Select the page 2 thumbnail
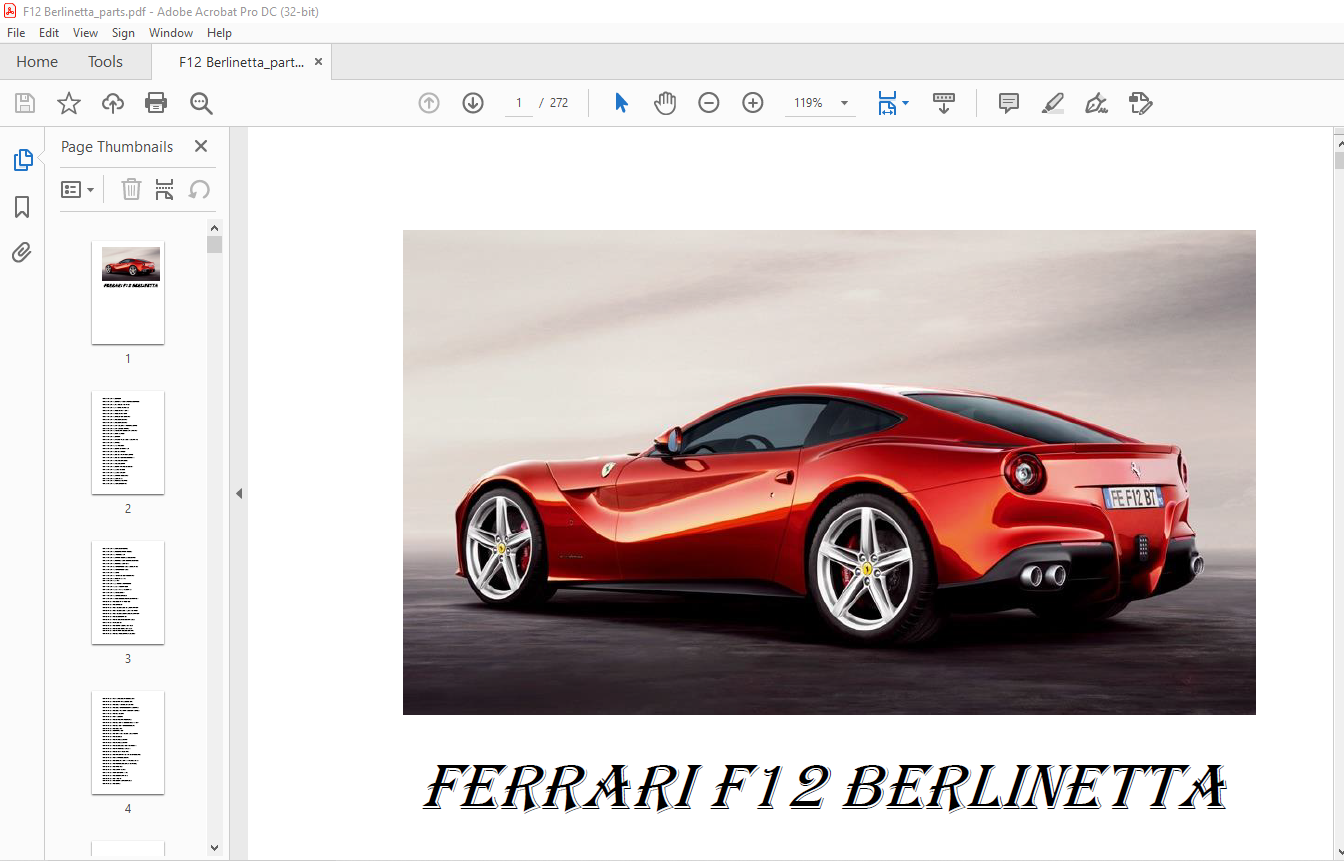Viewport: 1344px width, 861px height. 128,443
